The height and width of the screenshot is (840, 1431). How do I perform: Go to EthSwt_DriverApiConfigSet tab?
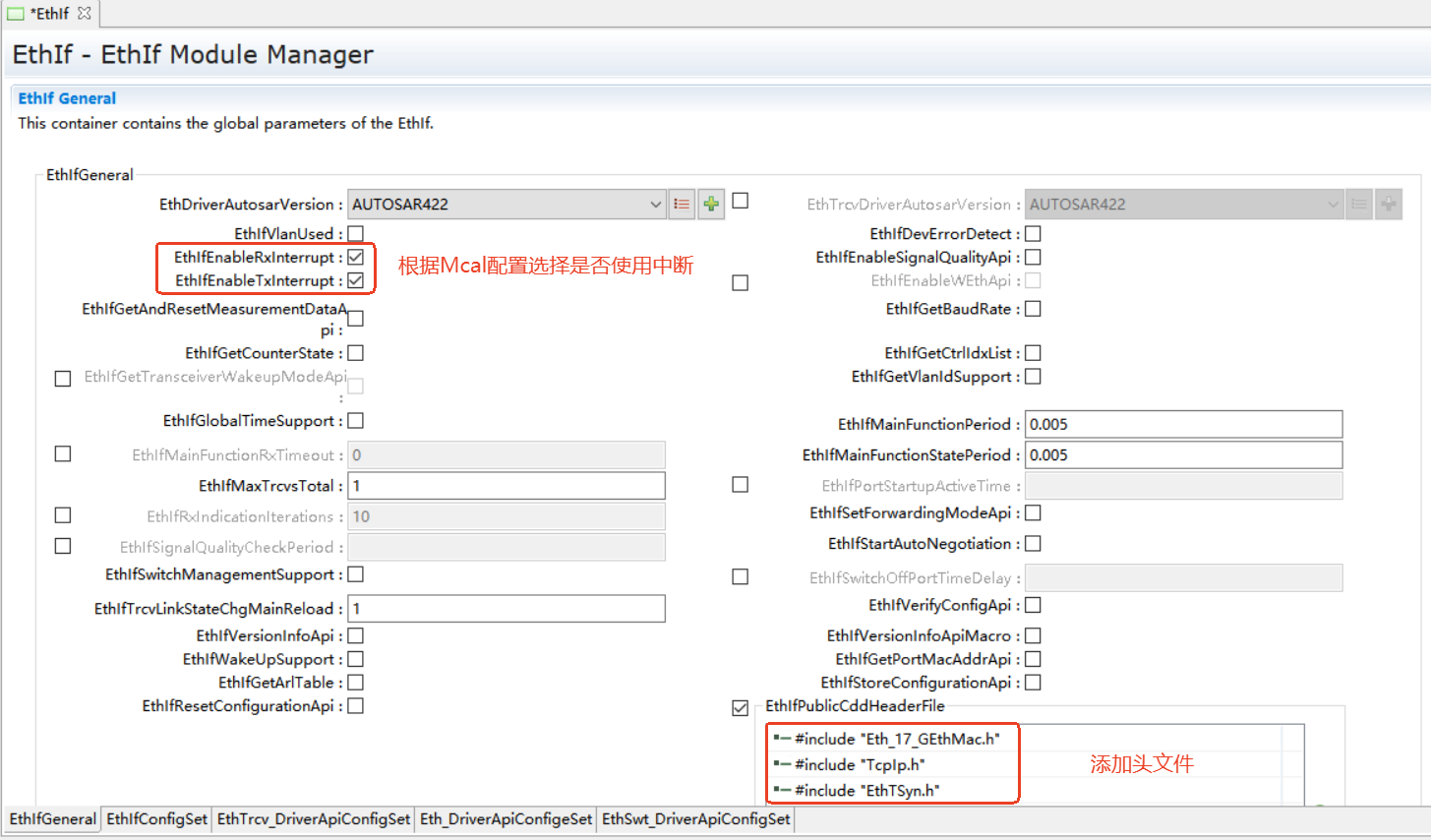[x=695, y=818]
